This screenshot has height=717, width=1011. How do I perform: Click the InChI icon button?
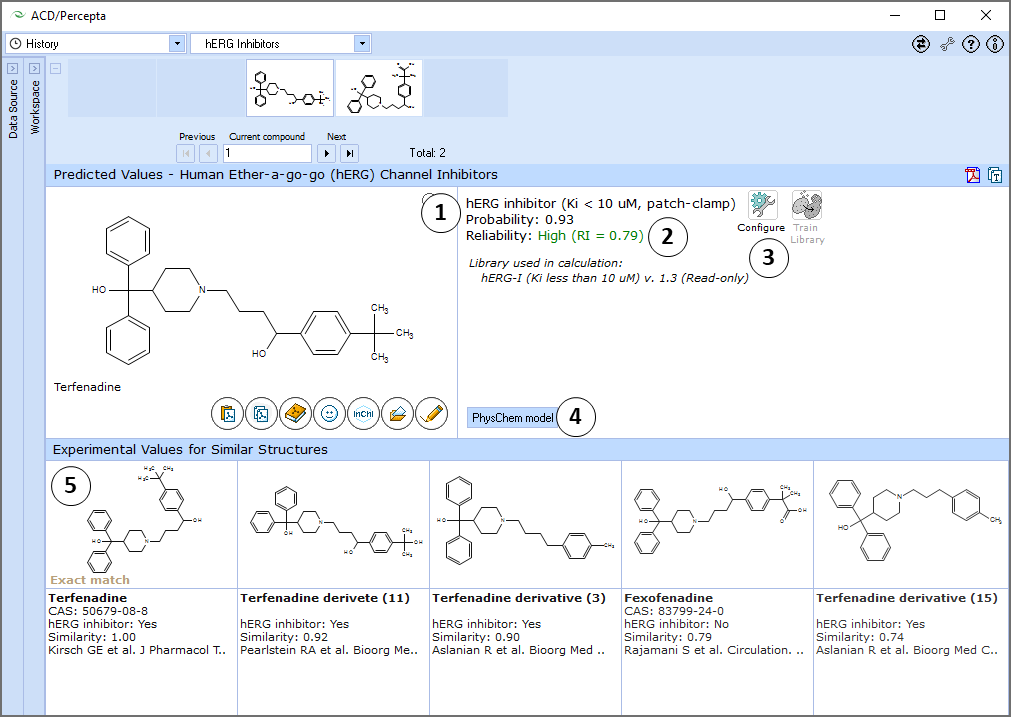[x=363, y=413]
